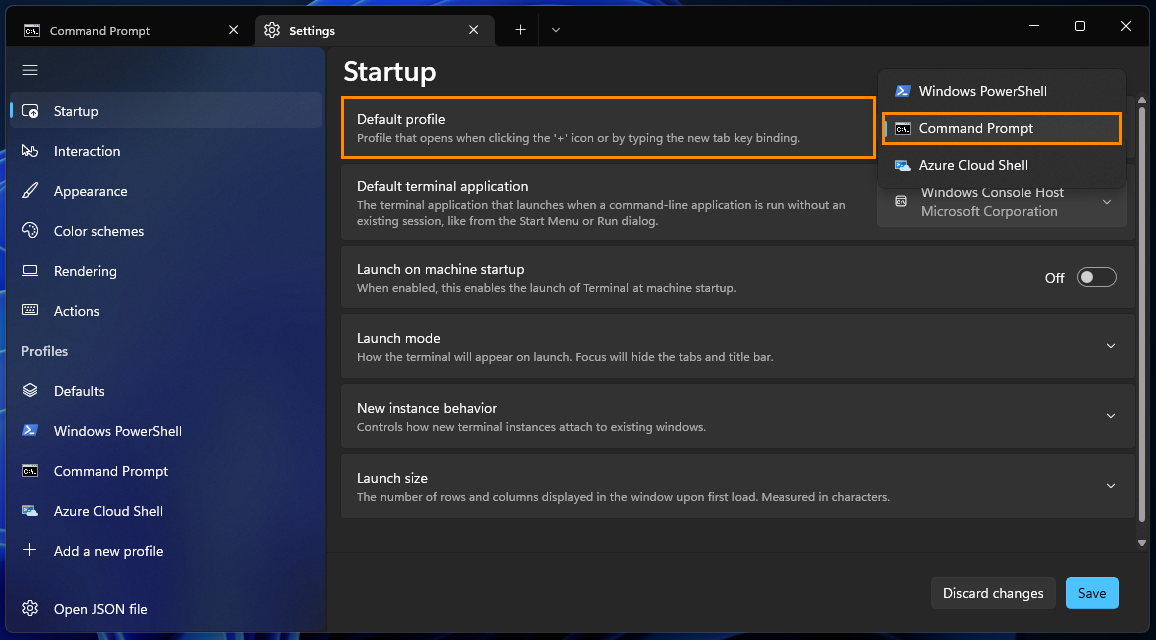This screenshot has width=1156, height=640.
Task: Click the Appearance brush icon
Action: (29, 191)
